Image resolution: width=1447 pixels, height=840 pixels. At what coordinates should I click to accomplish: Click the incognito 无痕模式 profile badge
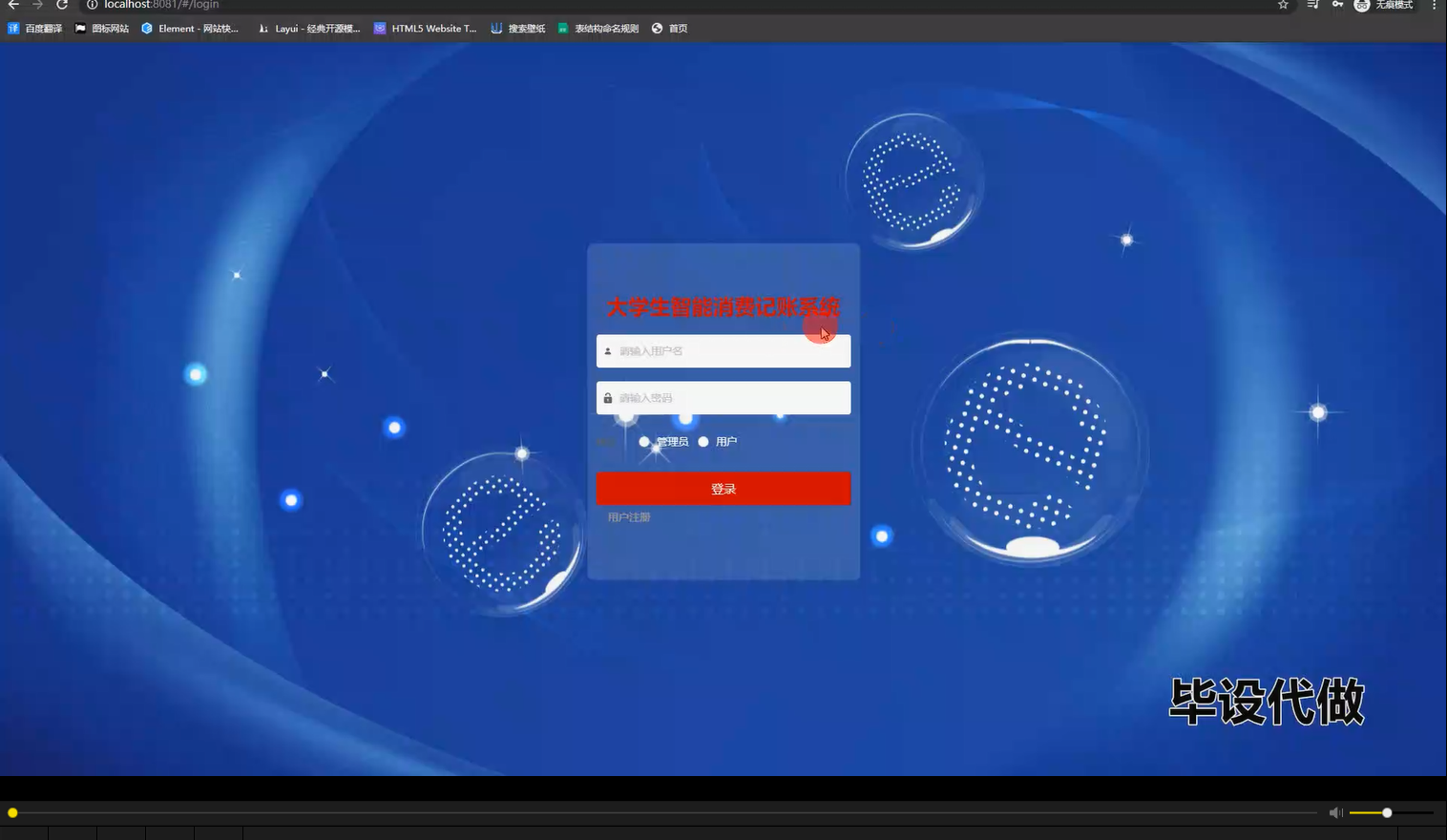coord(1384,5)
